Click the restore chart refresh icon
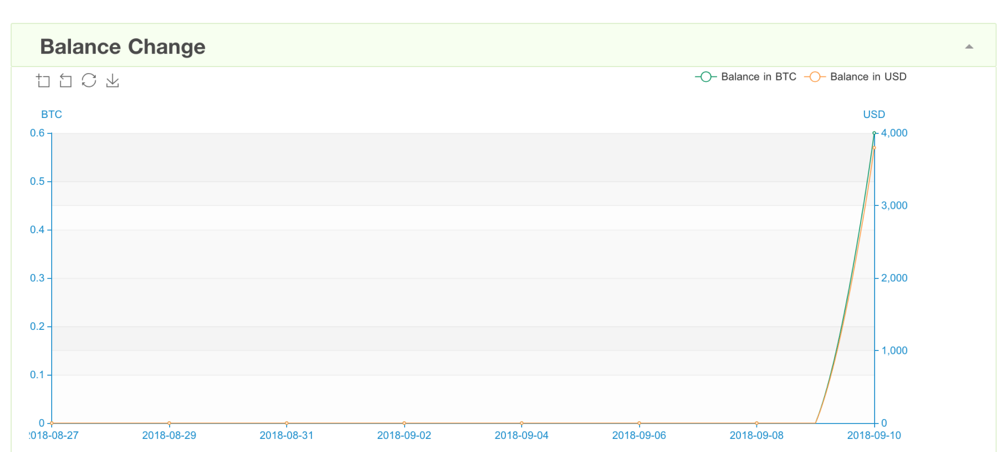 (x=89, y=80)
